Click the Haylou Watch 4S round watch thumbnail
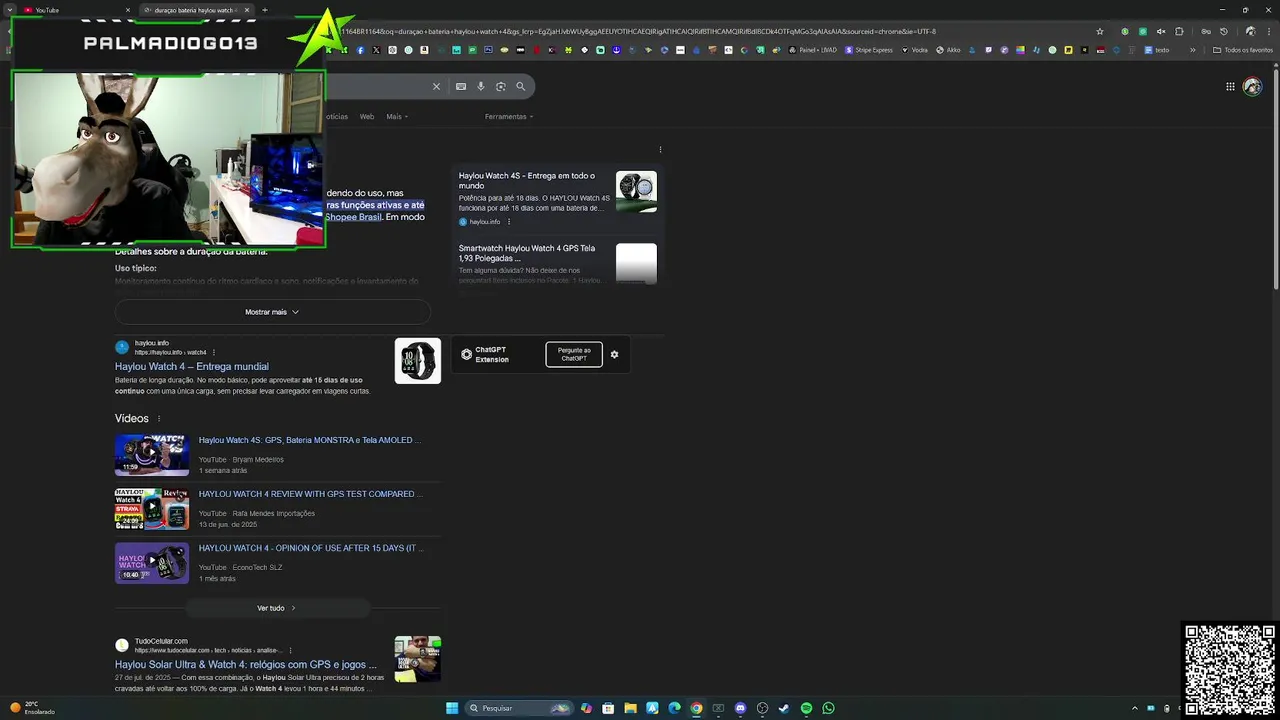The width and height of the screenshot is (1280, 720). (636, 191)
